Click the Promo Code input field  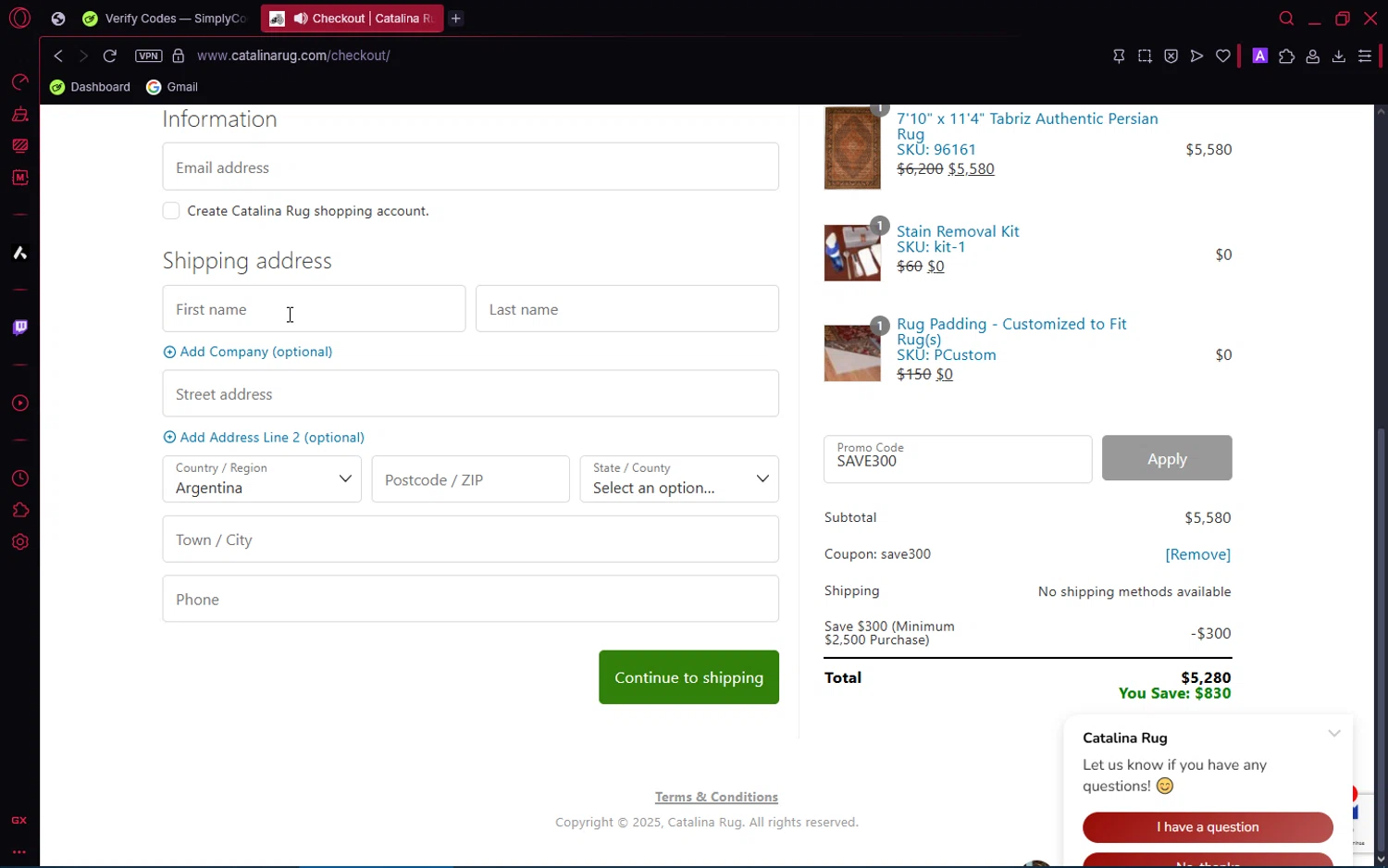958,459
